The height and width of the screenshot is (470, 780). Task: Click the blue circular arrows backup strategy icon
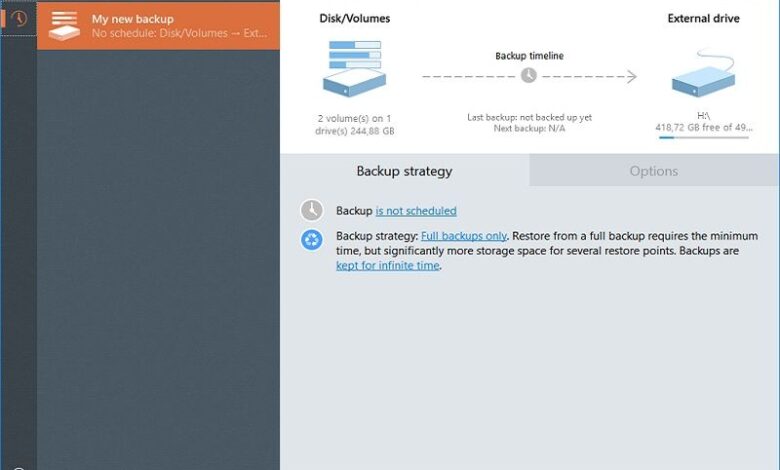(x=312, y=239)
